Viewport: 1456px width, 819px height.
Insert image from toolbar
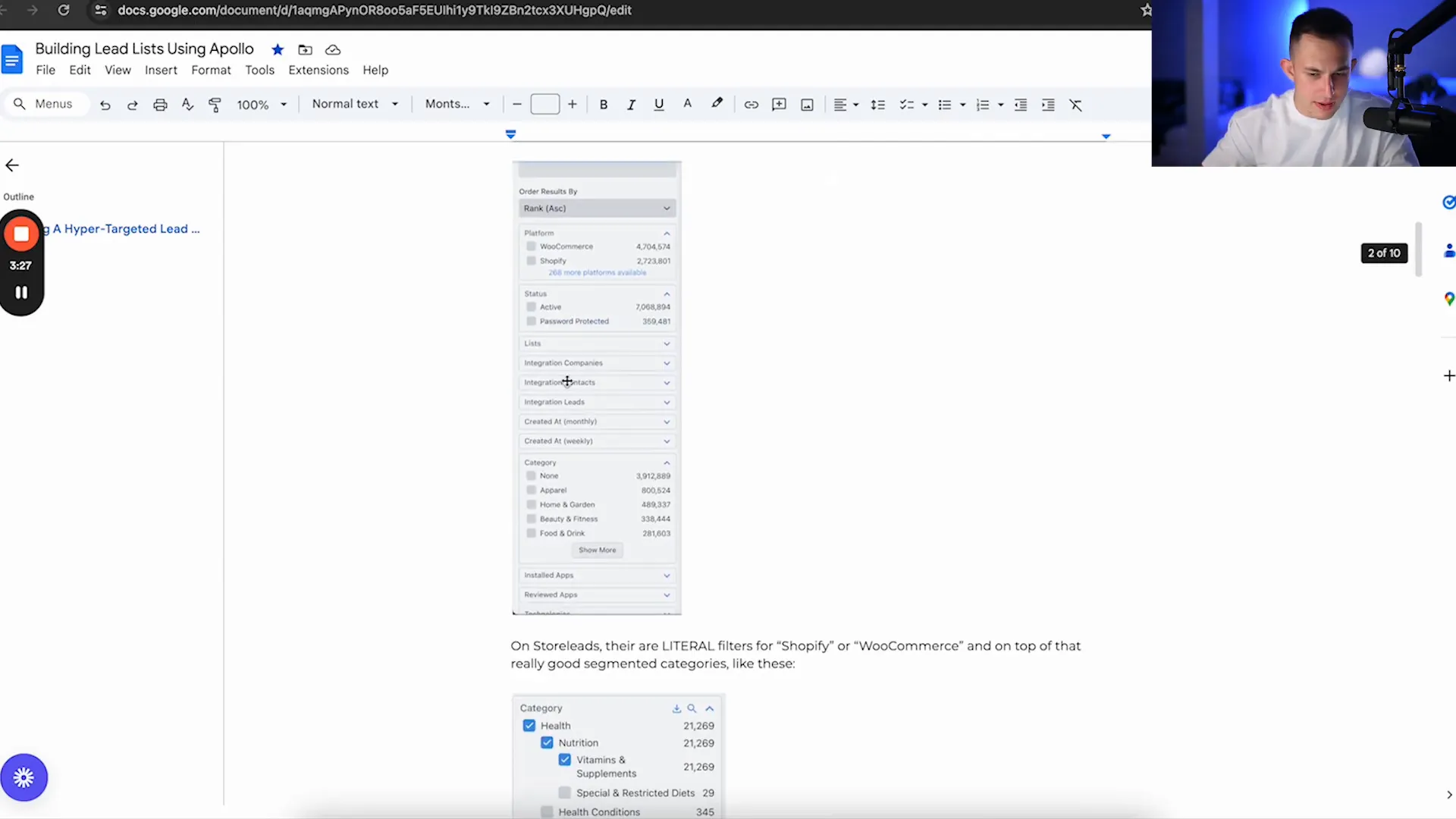(807, 105)
